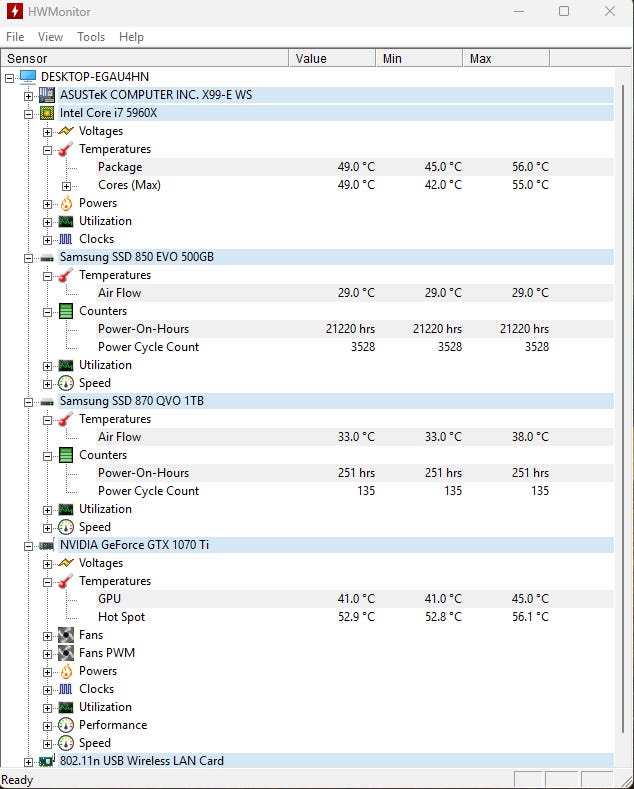Open the View menu
This screenshot has height=789, width=634.
pyautogui.click(x=50, y=37)
